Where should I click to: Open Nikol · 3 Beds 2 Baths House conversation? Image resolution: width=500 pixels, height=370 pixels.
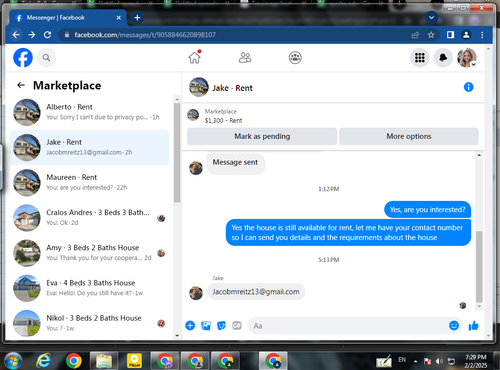pyautogui.click(x=89, y=323)
